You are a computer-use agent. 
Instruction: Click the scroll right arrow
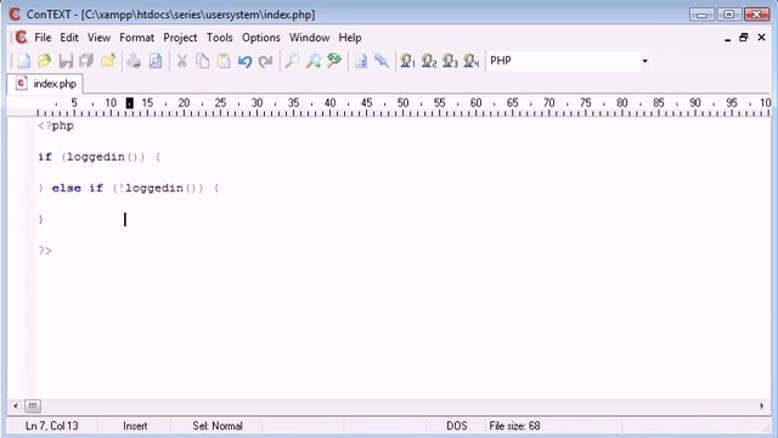coord(762,406)
